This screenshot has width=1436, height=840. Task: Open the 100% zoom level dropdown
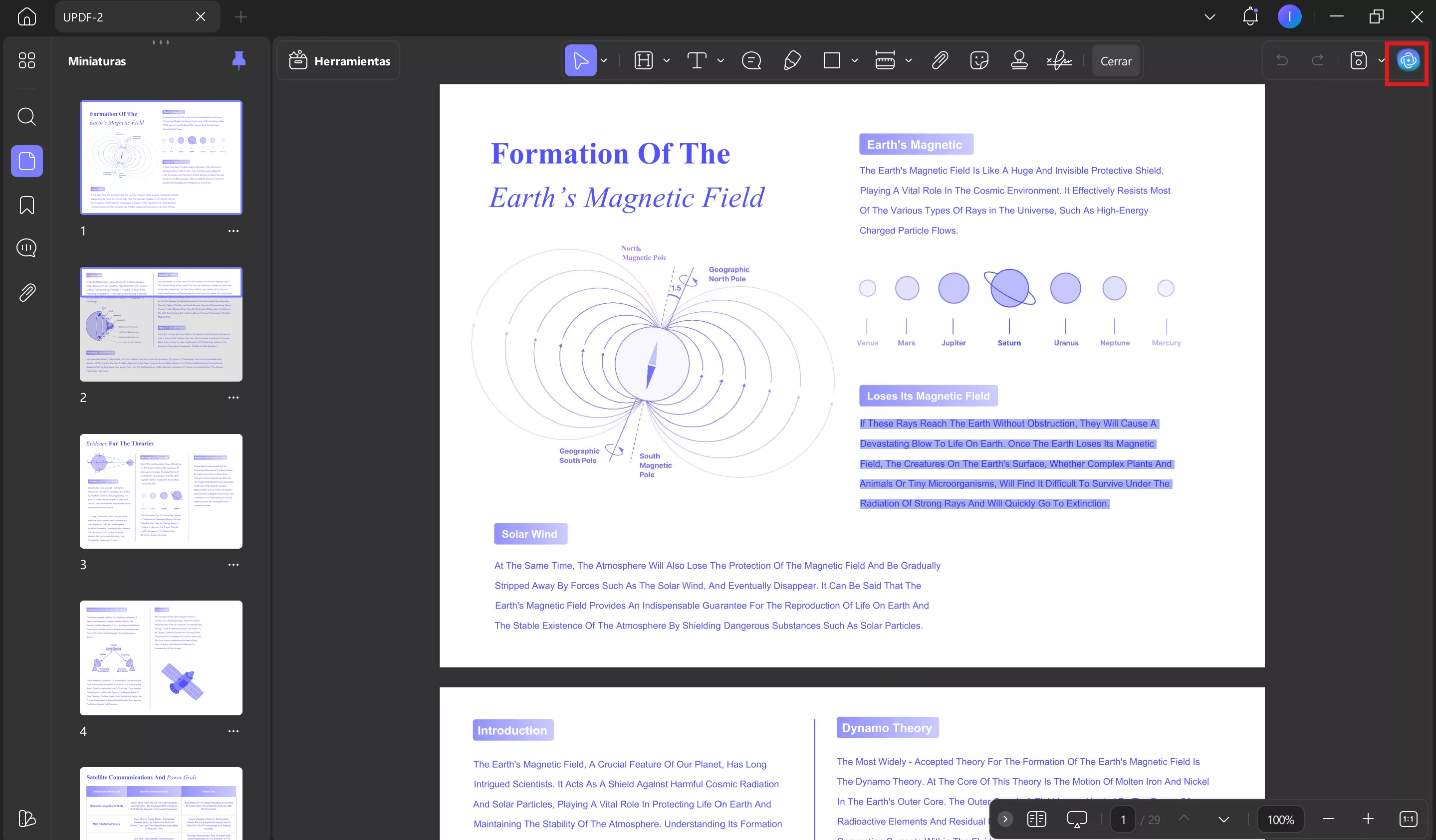click(x=1280, y=820)
